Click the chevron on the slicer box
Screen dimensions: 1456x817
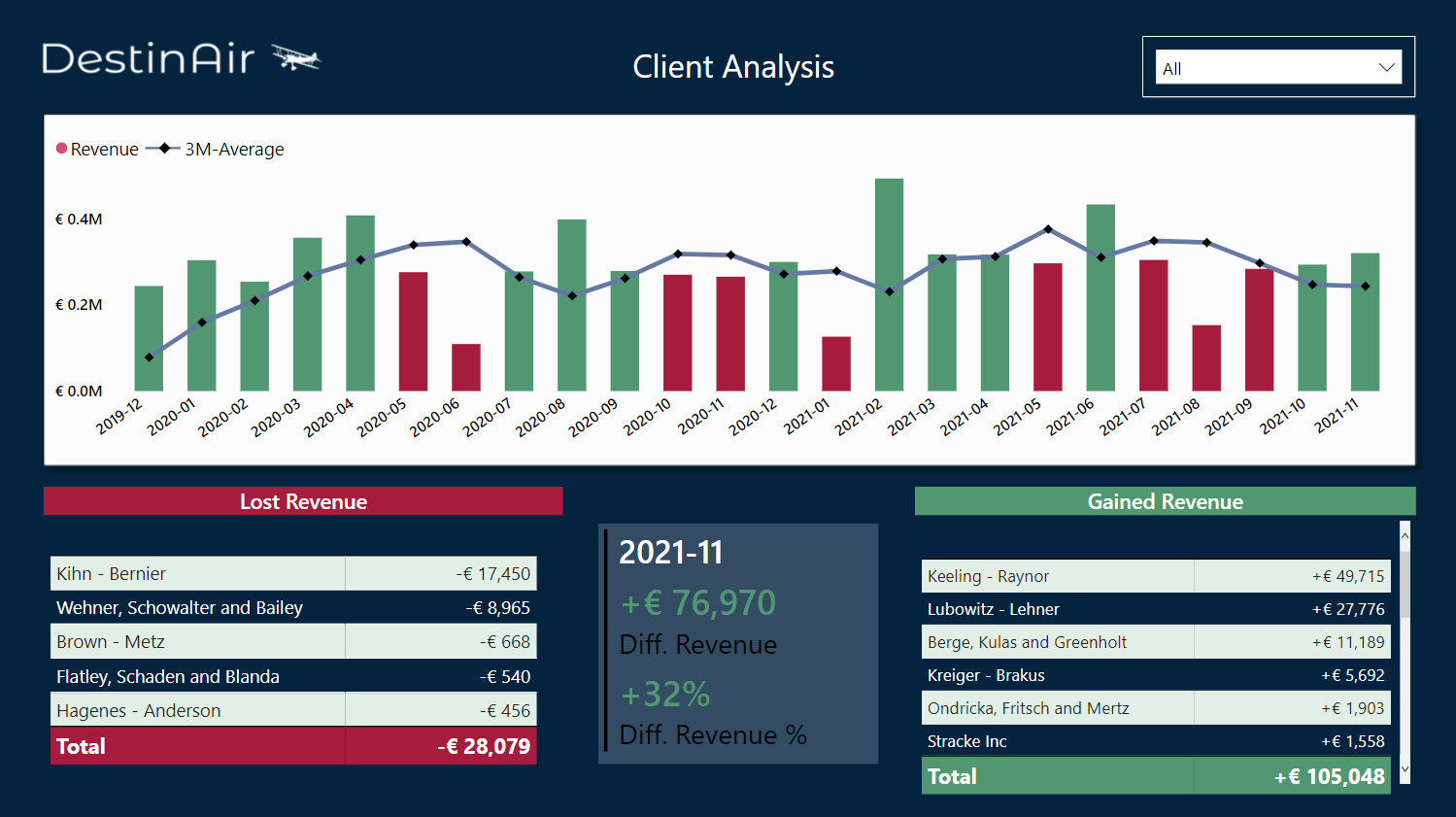tap(1387, 67)
